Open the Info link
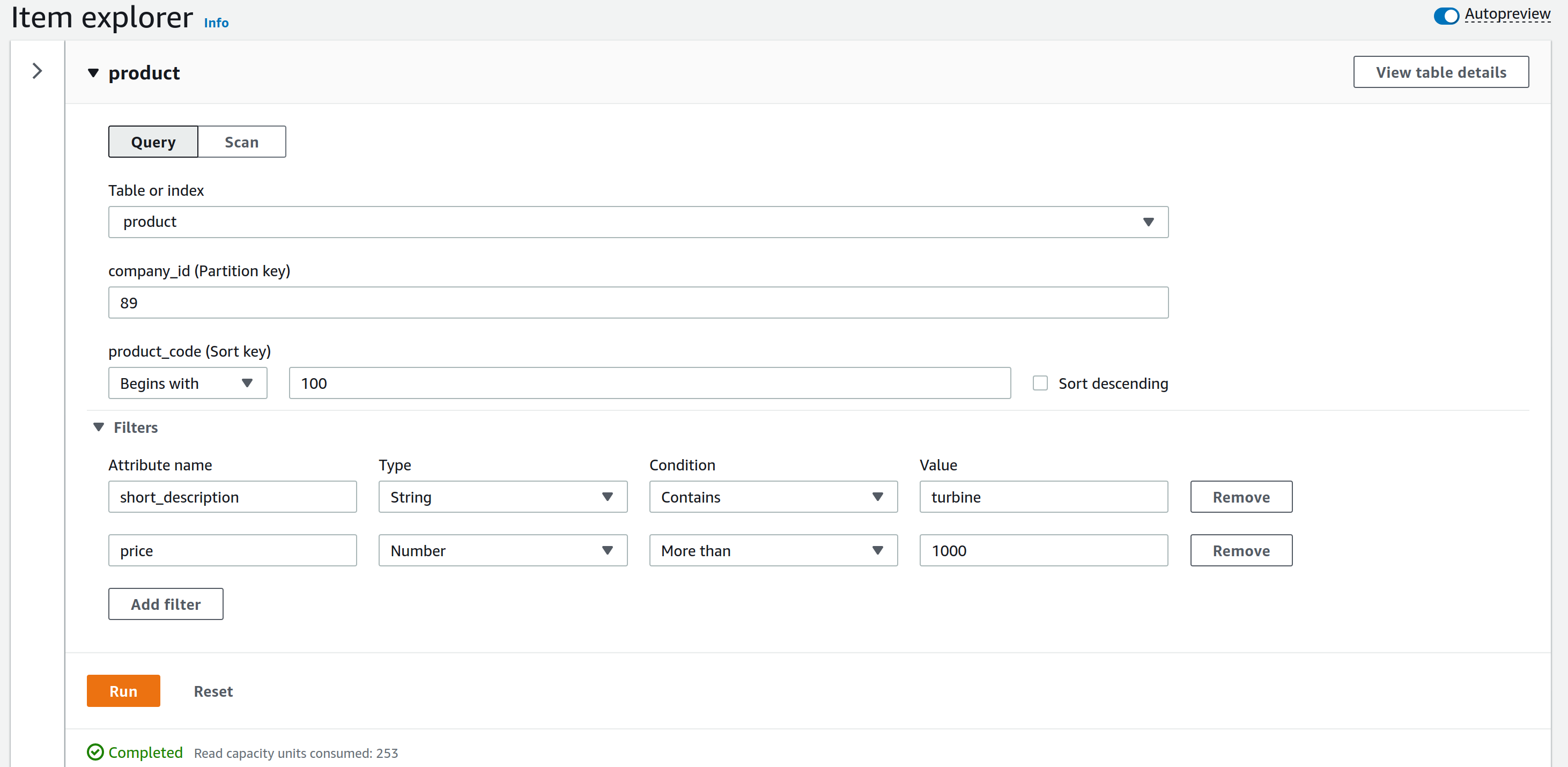 tap(216, 23)
